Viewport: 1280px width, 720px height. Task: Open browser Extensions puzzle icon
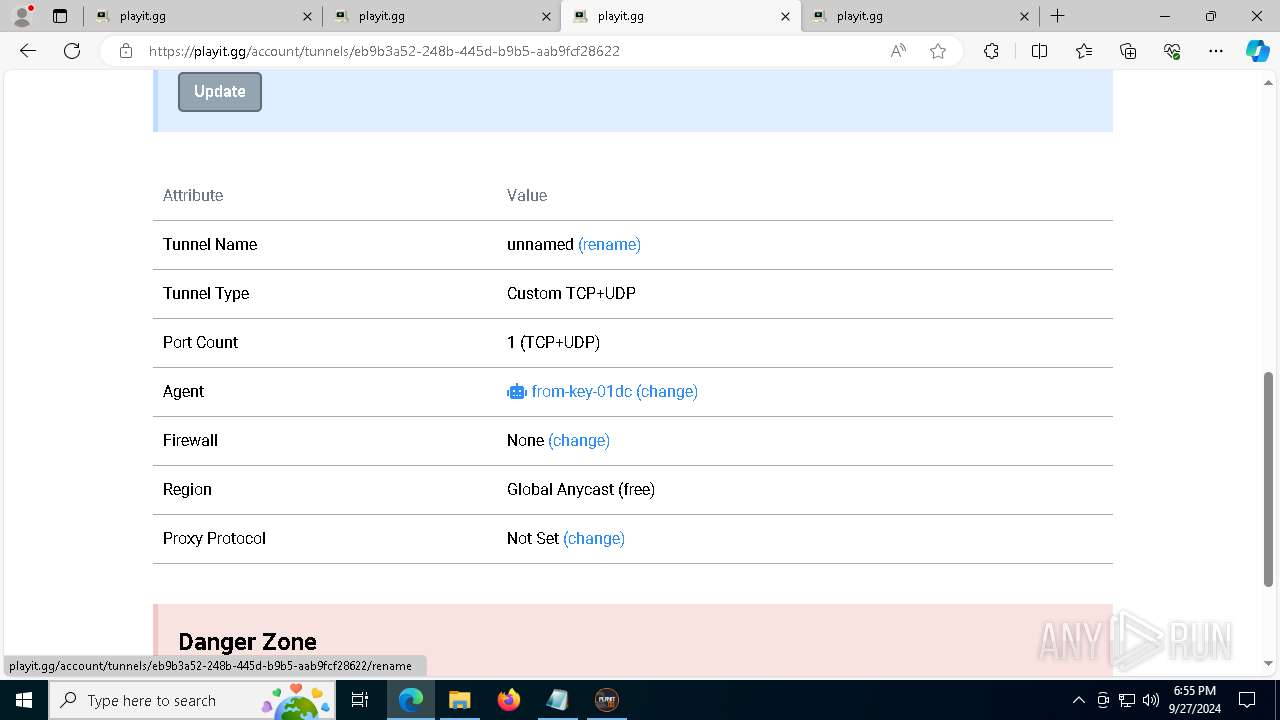pyautogui.click(x=991, y=51)
